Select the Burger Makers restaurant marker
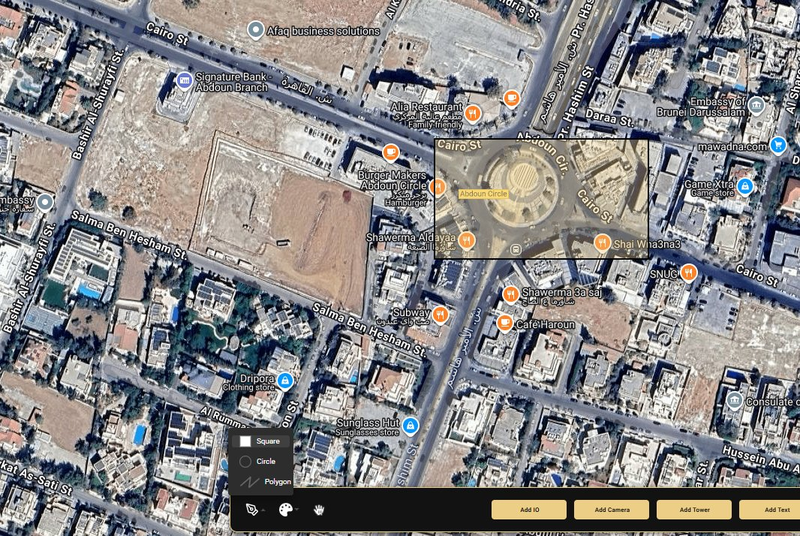The width and height of the screenshot is (800, 536). 437,187
